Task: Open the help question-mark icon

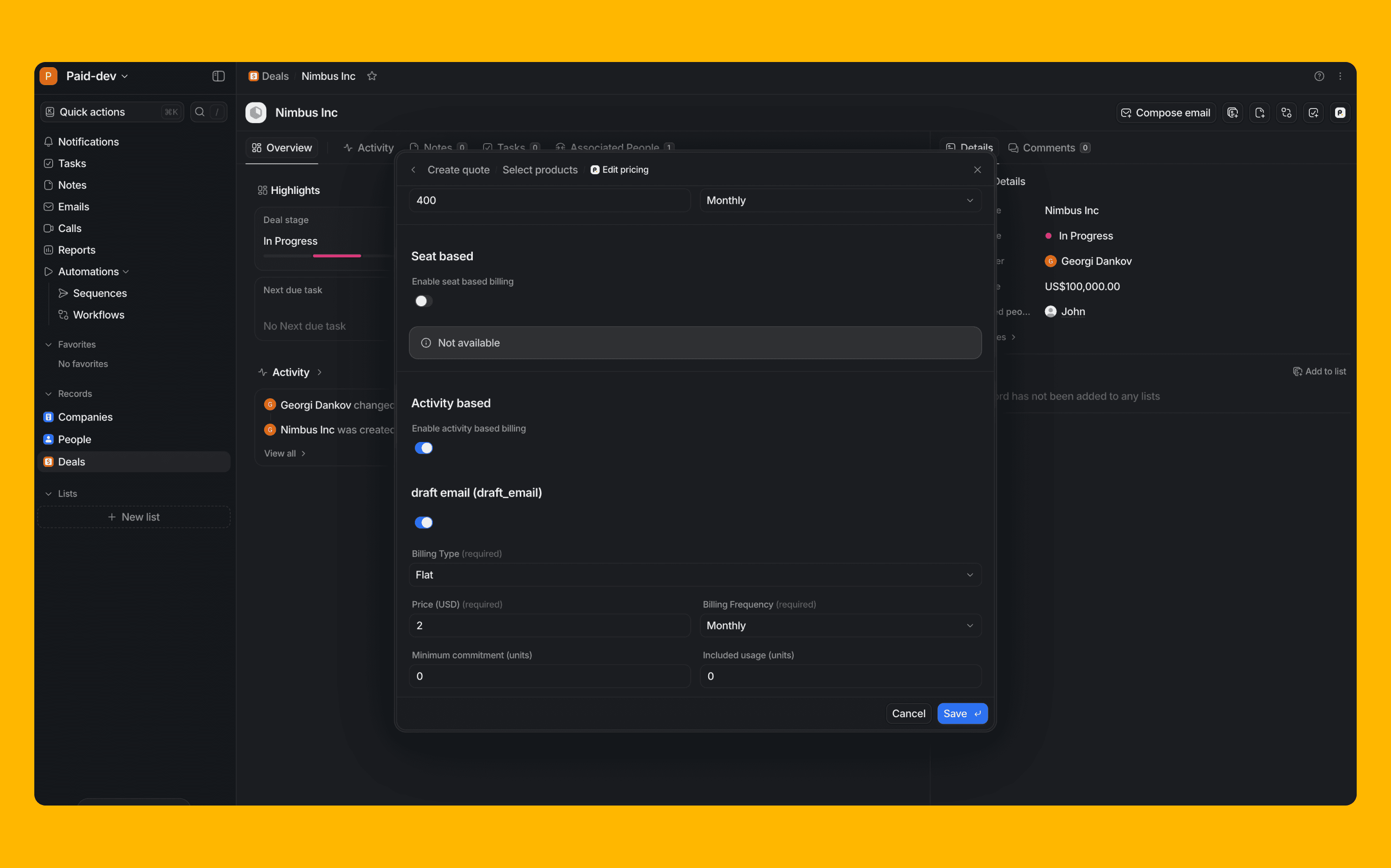Action: 1319,77
